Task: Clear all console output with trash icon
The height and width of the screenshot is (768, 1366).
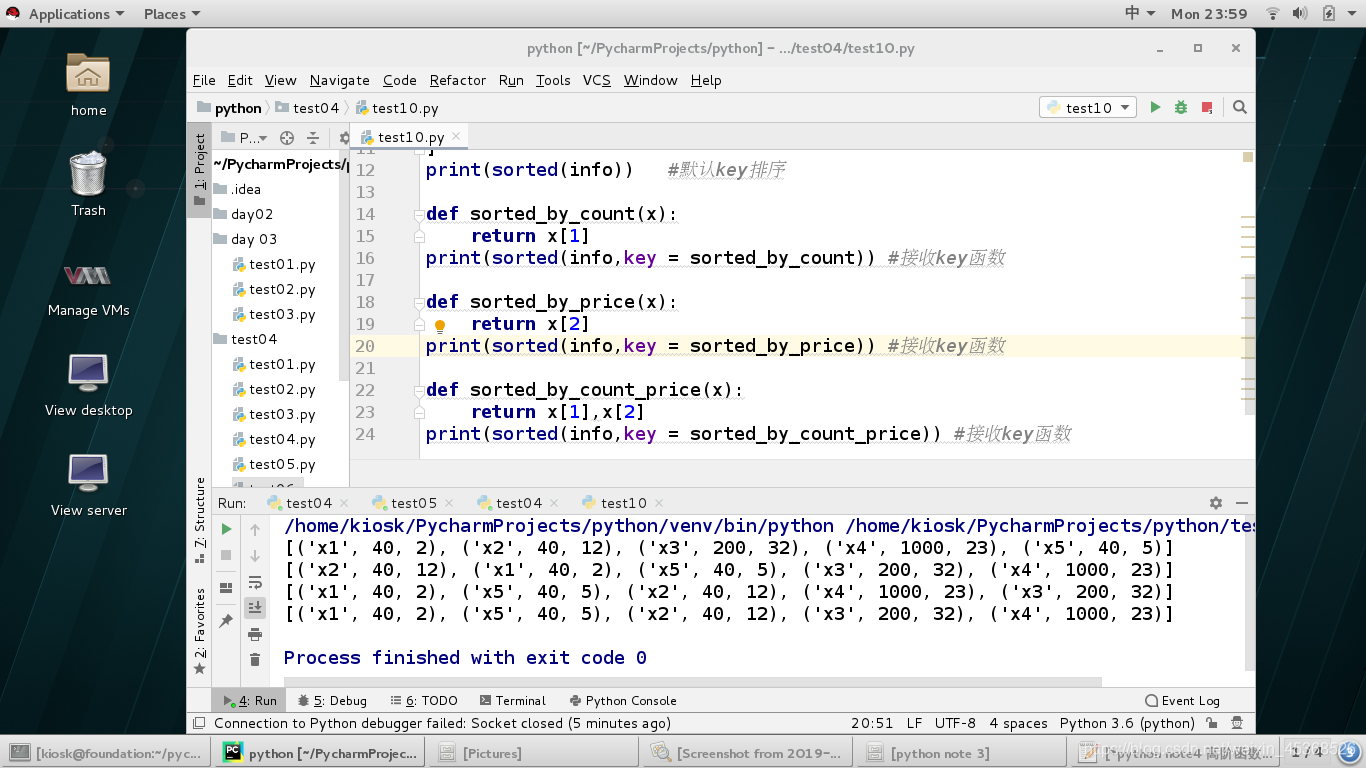Action: coord(255,659)
